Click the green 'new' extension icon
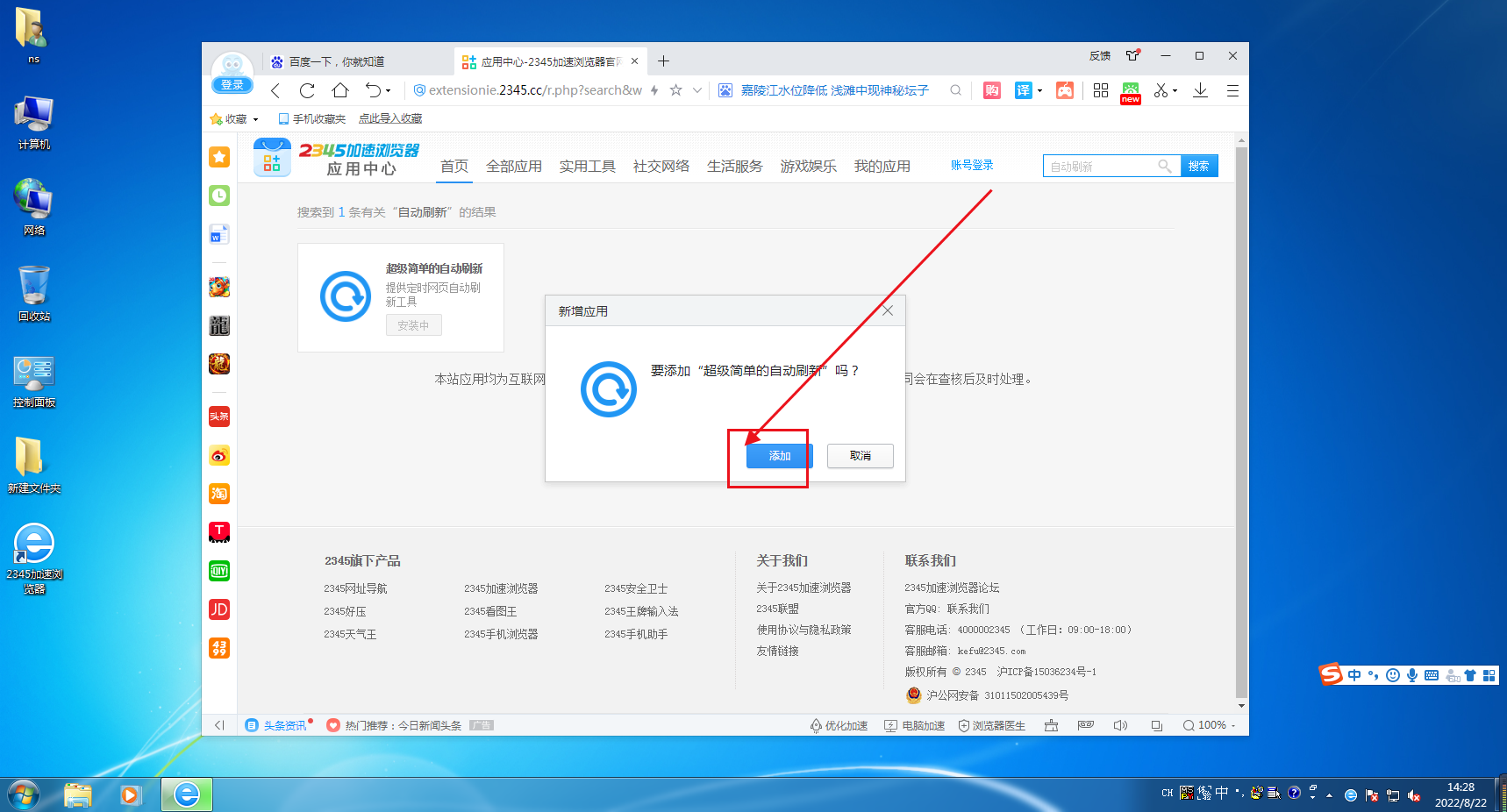This screenshot has height=812, width=1507. coord(1131,92)
